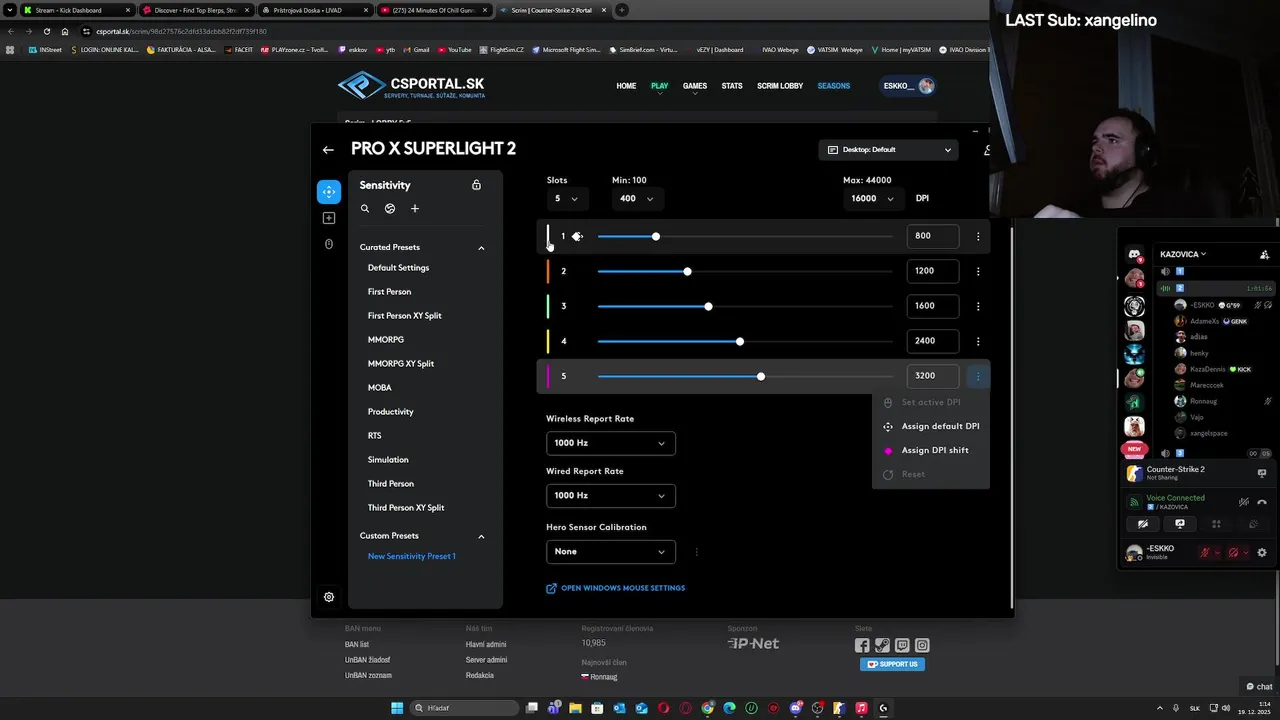Open Discord from the taskbar
The image size is (1280, 720).
point(796,708)
